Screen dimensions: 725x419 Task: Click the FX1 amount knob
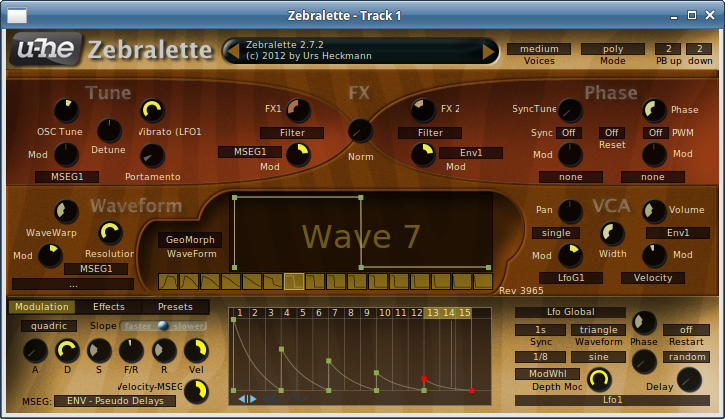[298, 111]
